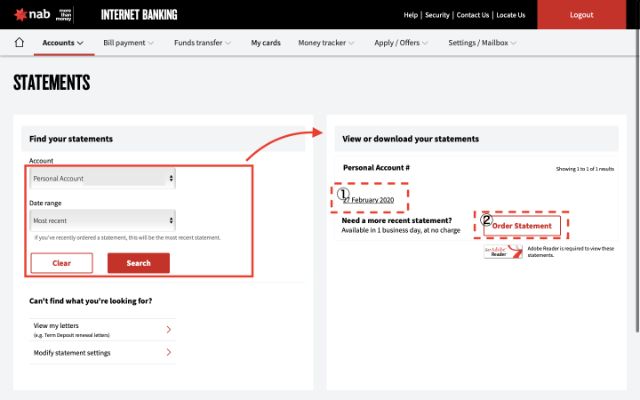The height and width of the screenshot is (400, 640).
Task: Click the 'View or download your statements' heading
Action: pyautogui.click(x=411, y=139)
